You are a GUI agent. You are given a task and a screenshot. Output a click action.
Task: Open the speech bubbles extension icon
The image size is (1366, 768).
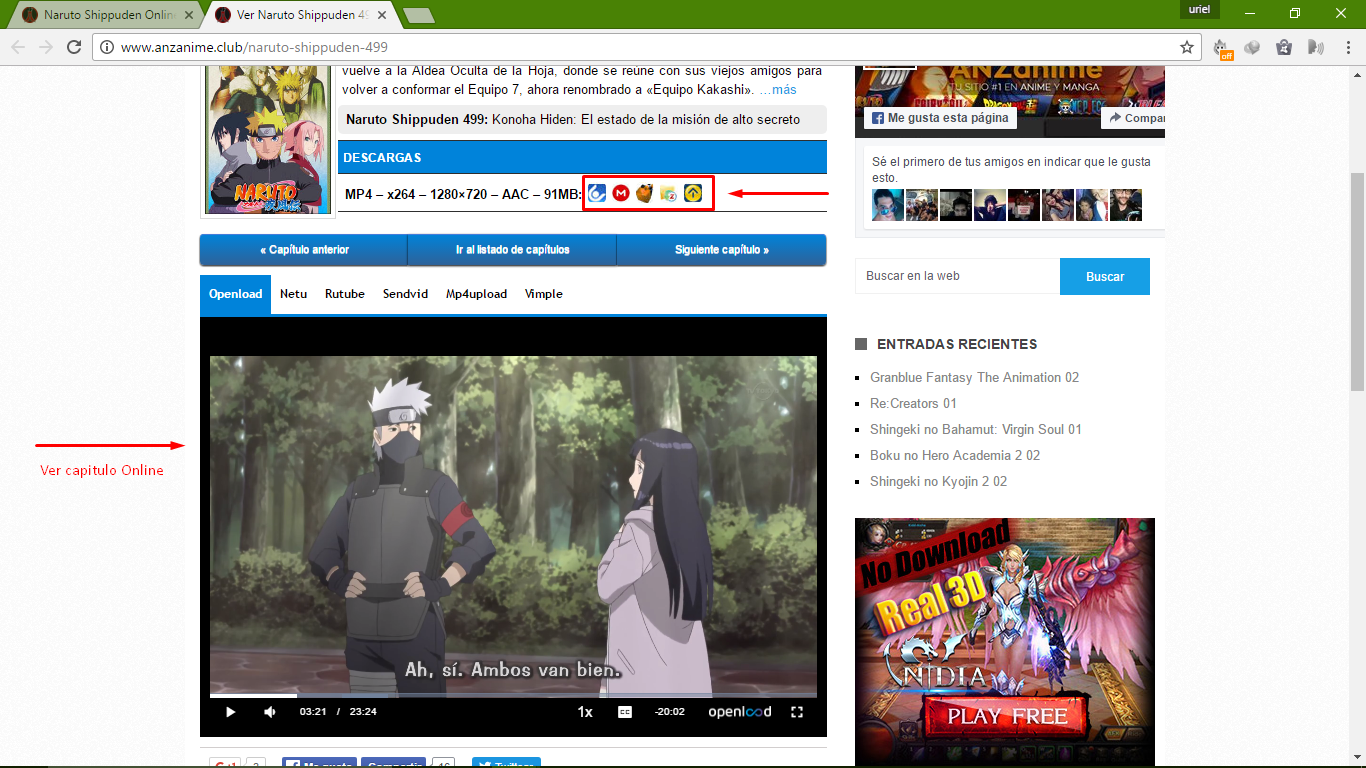1252,47
